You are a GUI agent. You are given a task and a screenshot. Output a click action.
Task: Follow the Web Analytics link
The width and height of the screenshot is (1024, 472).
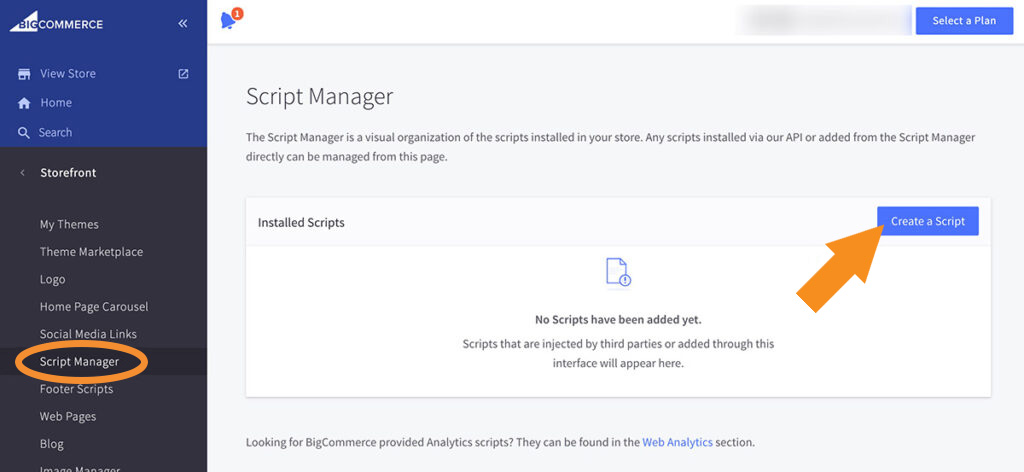click(x=677, y=442)
